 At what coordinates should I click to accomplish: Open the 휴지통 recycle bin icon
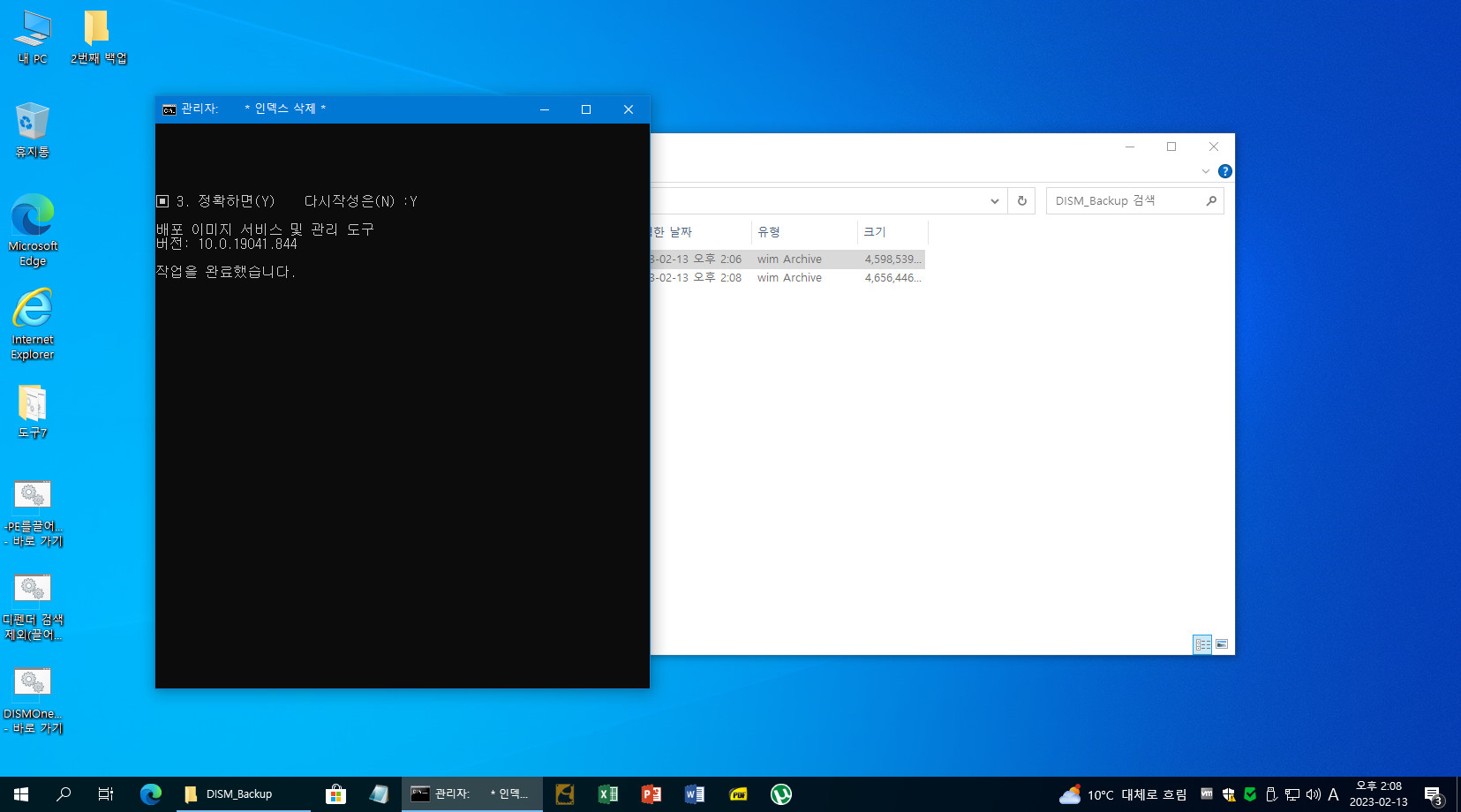coord(33,131)
